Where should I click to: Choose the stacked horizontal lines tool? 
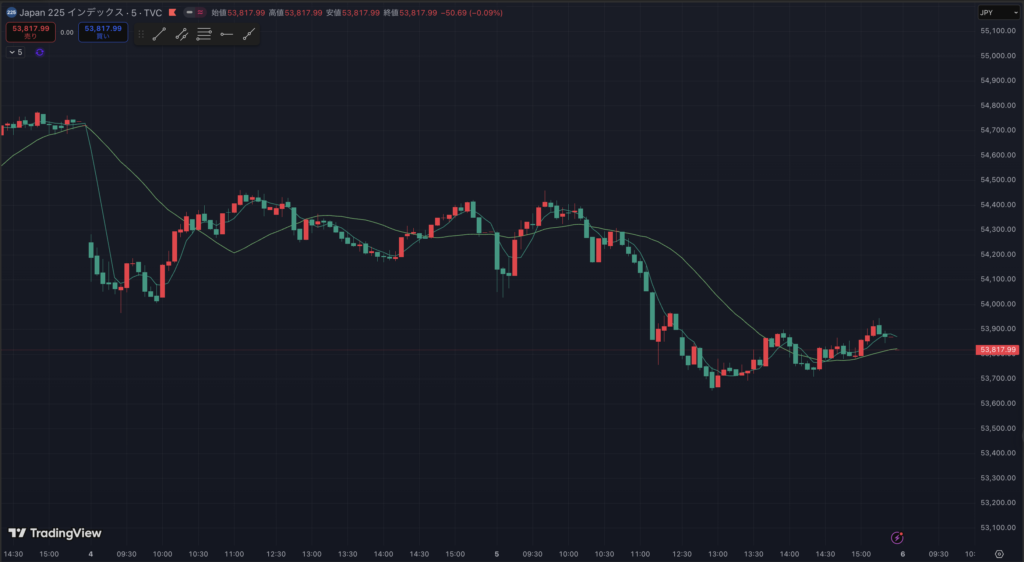coord(204,34)
